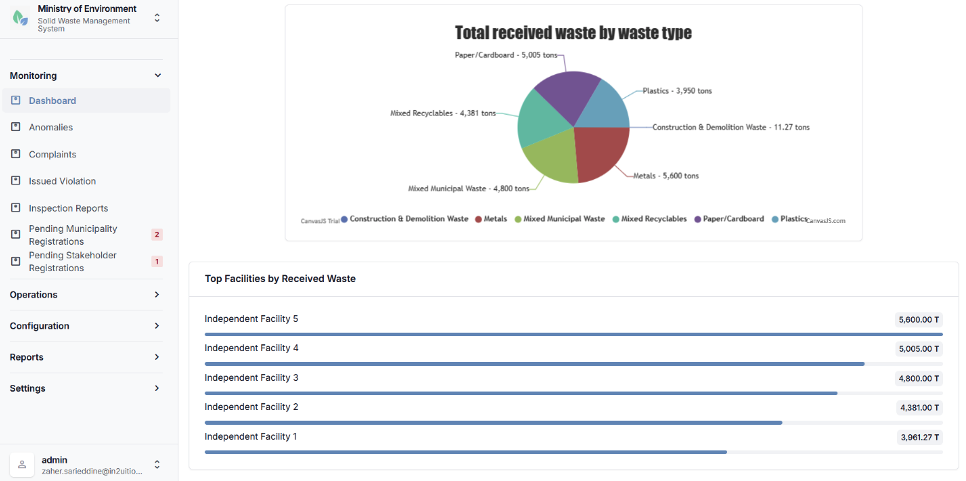Click the Dashboard sidebar icon

[16, 100]
